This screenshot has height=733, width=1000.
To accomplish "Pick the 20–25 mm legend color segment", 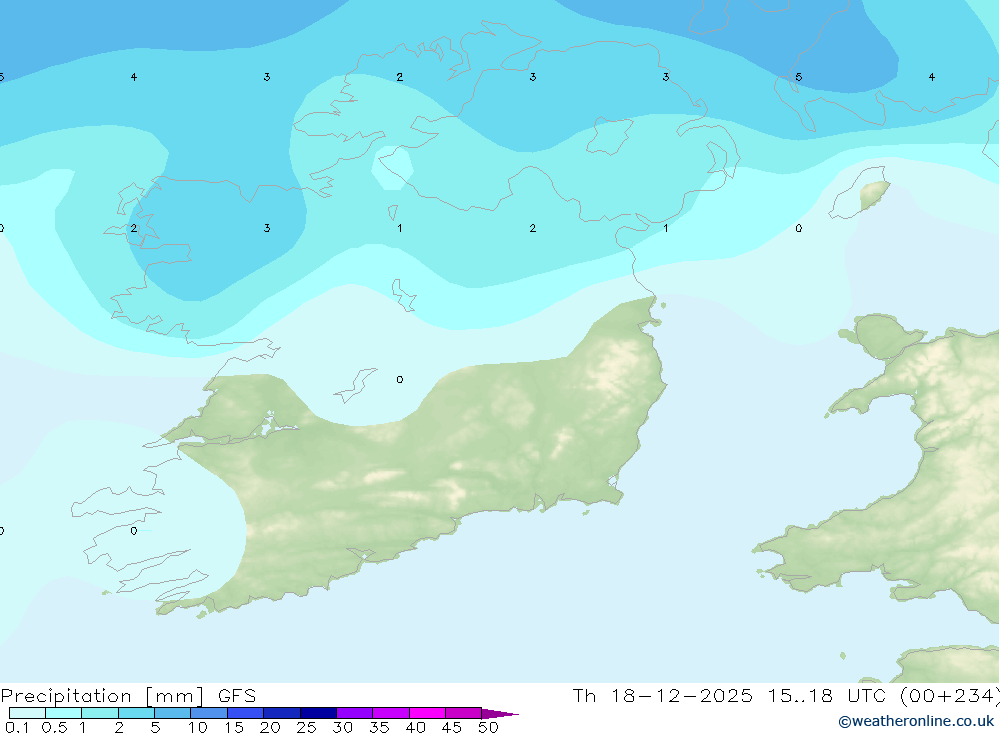I will tap(282, 713).
